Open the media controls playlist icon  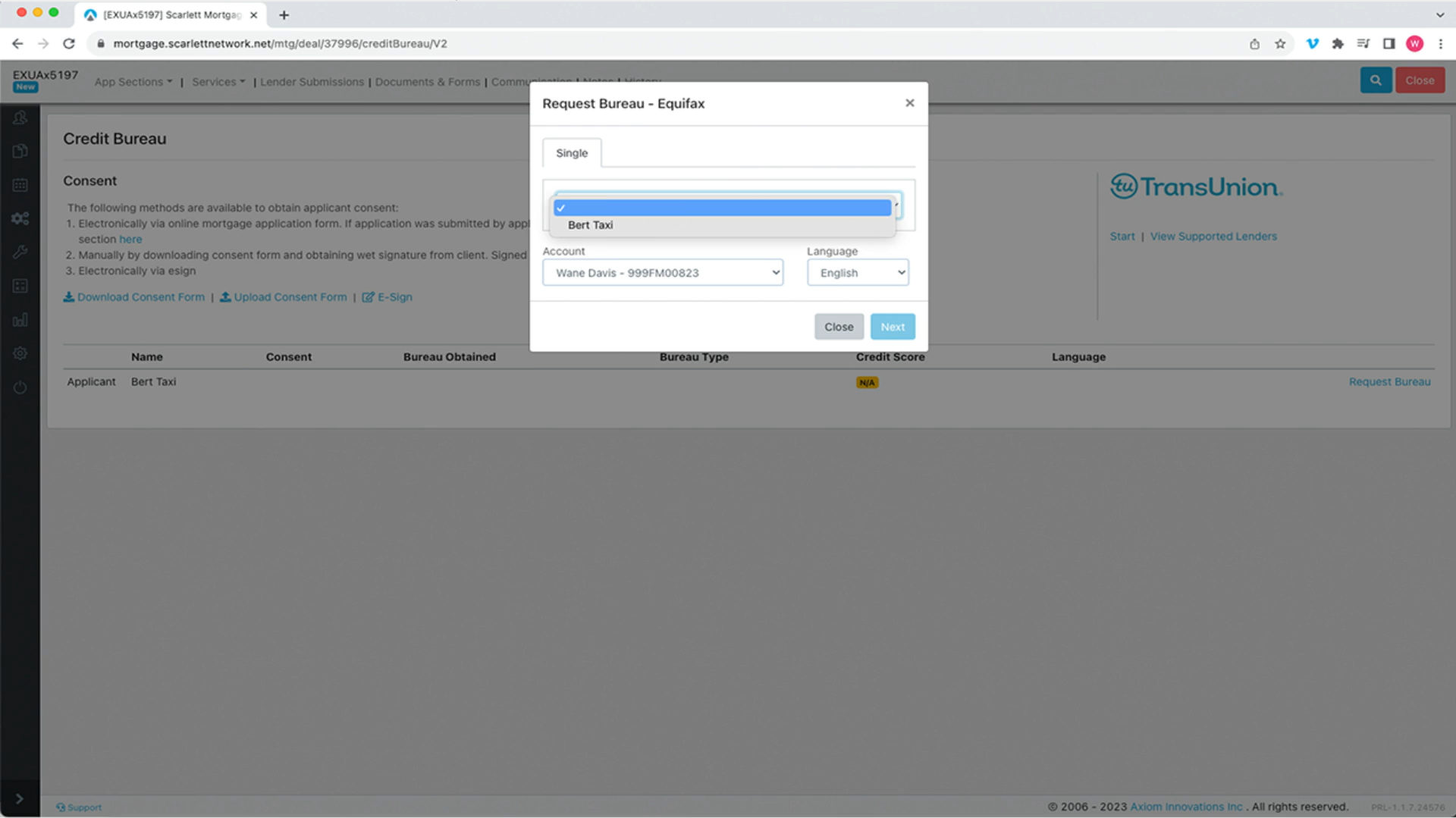click(x=1363, y=44)
